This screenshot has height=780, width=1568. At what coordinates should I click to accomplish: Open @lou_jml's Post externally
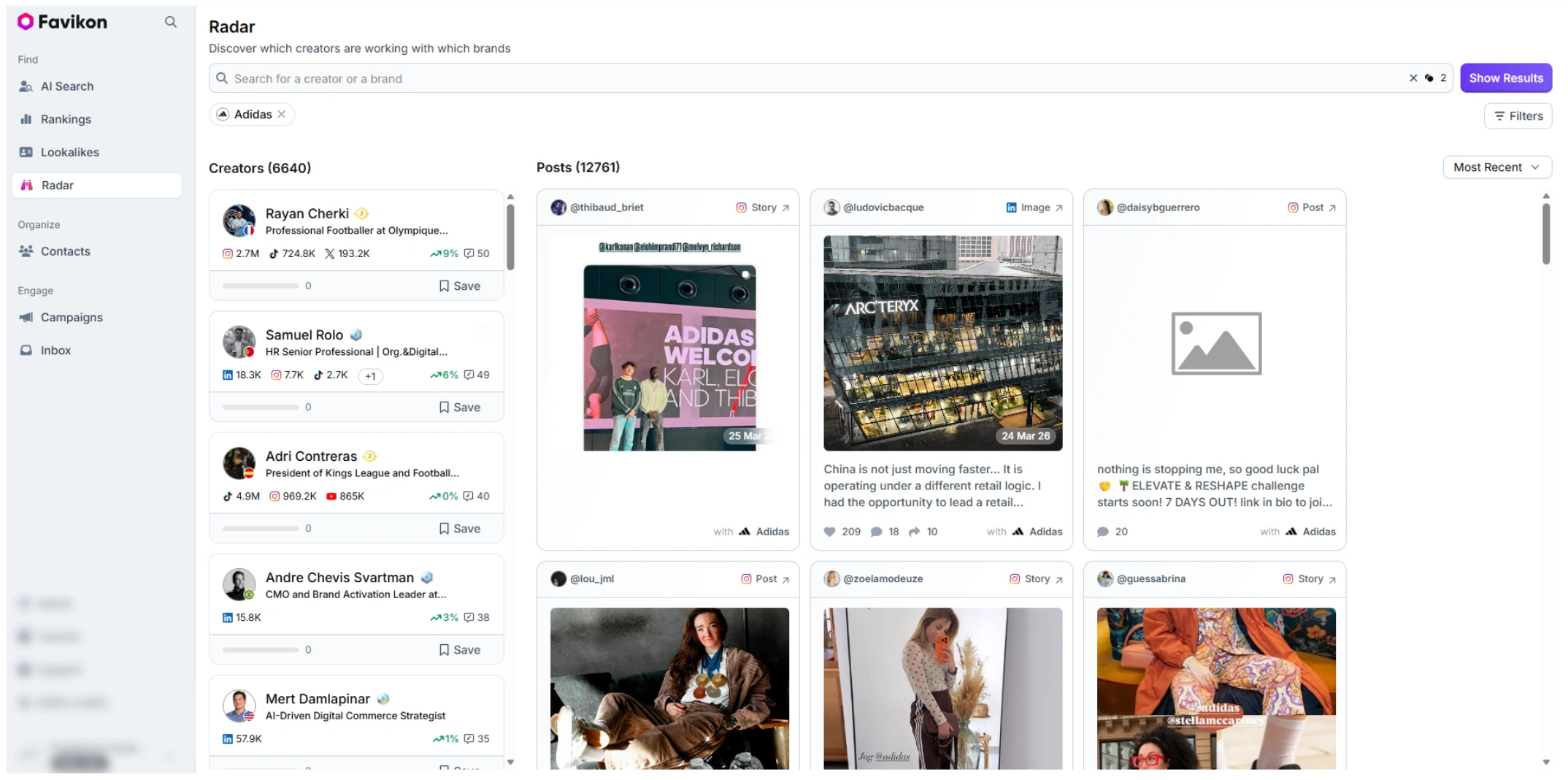pos(785,580)
